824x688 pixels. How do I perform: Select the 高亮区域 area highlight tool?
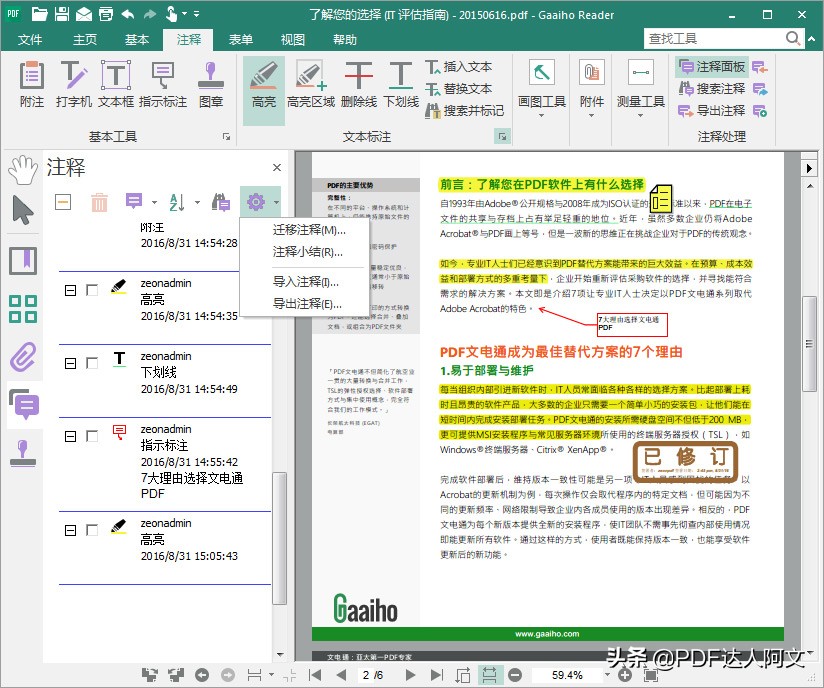311,84
